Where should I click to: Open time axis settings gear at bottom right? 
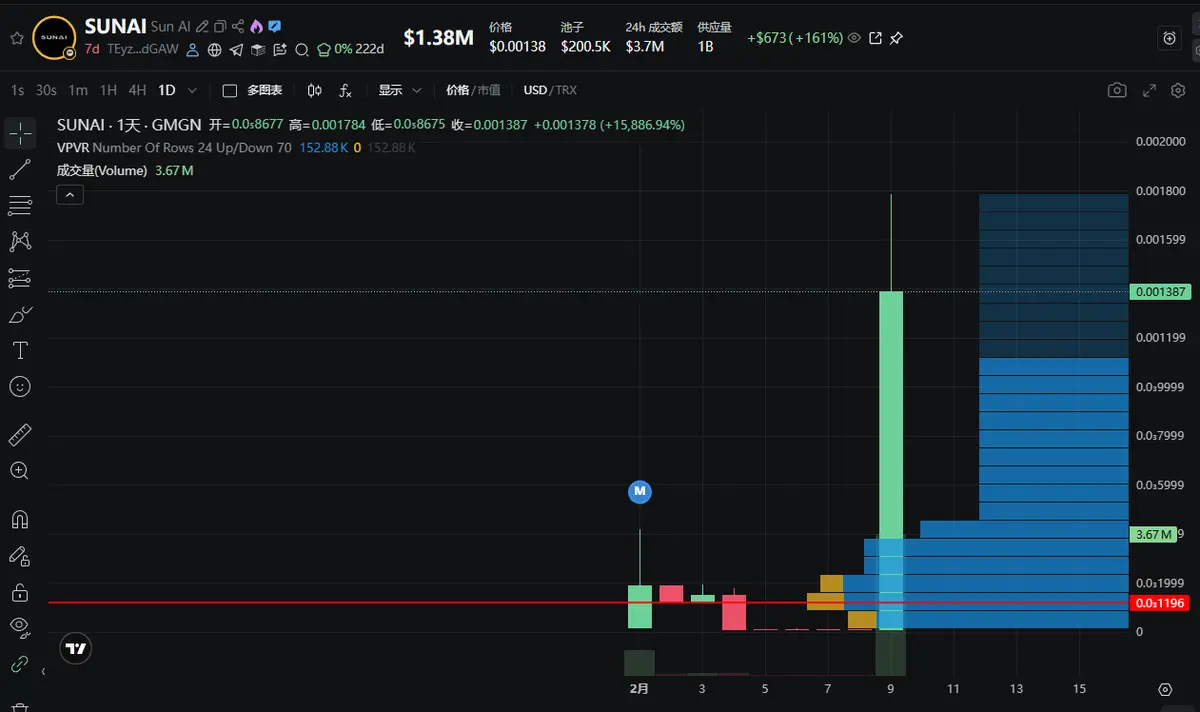pos(1165,689)
